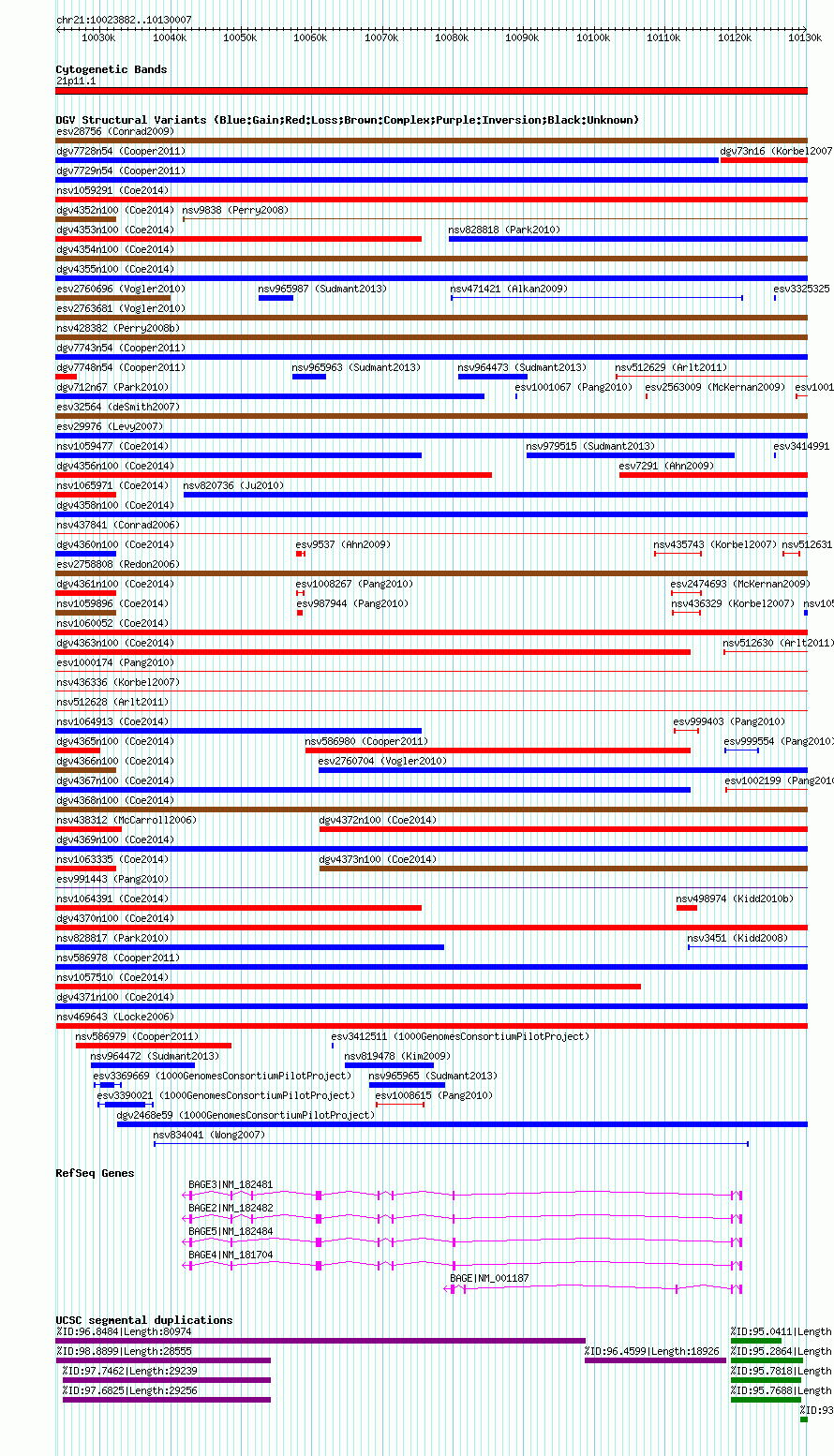Click the esv1001067 (Pang2010) variant label
The height and width of the screenshot is (1456, 834).
tap(573, 388)
